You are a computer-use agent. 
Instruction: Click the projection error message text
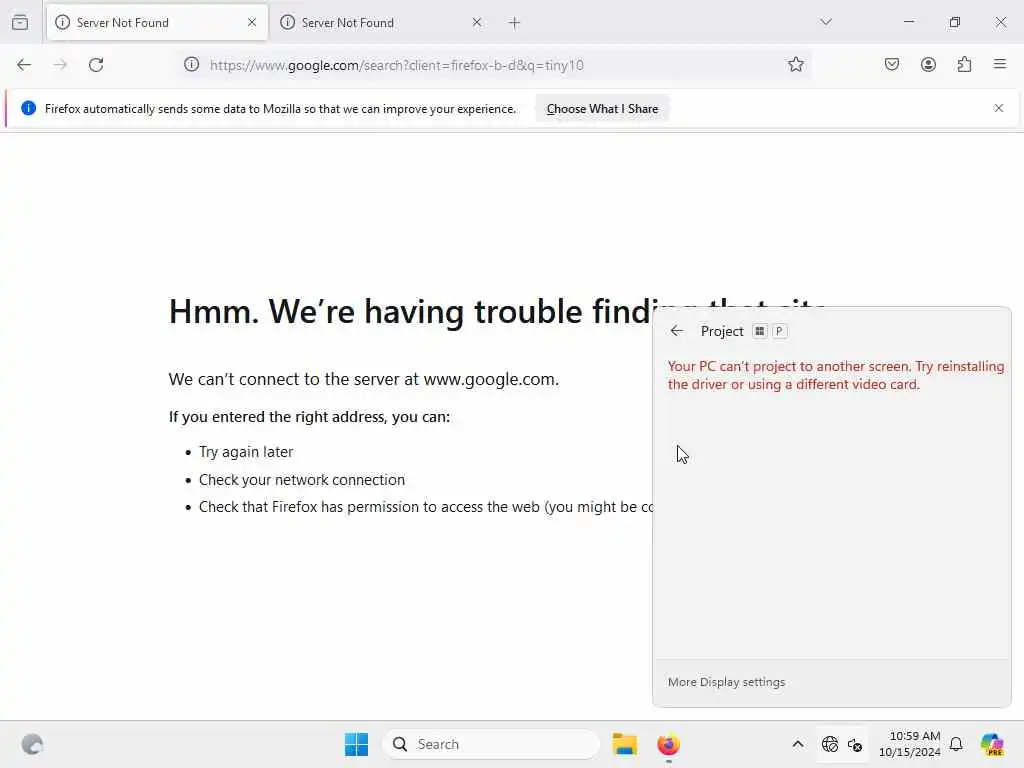tap(836, 376)
